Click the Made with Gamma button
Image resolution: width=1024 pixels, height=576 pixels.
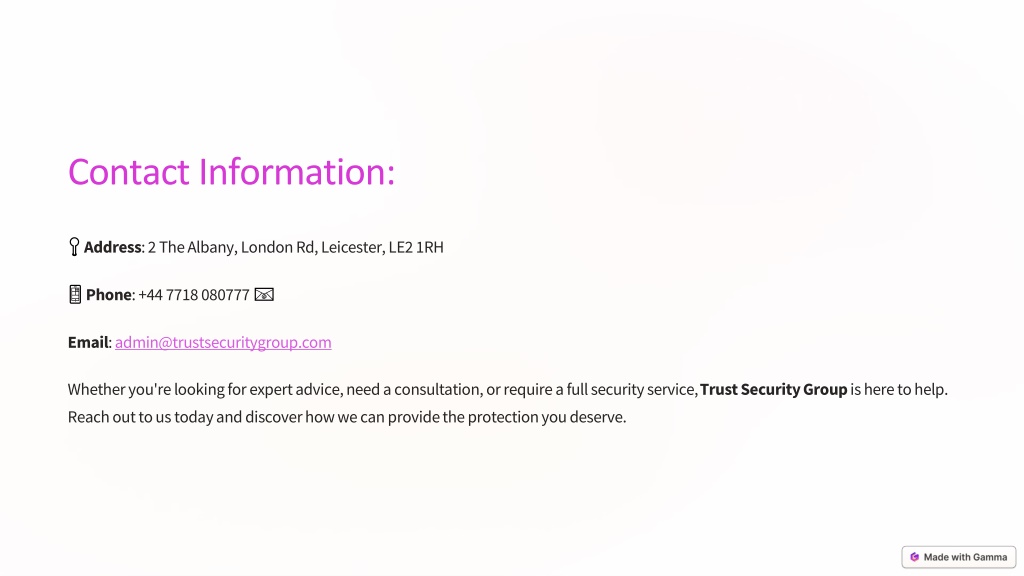(959, 557)
